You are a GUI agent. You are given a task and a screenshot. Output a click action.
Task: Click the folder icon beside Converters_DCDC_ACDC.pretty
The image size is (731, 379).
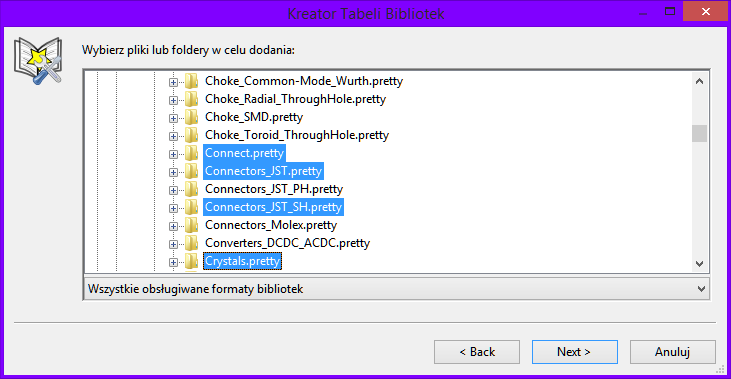tap(191, 243)
